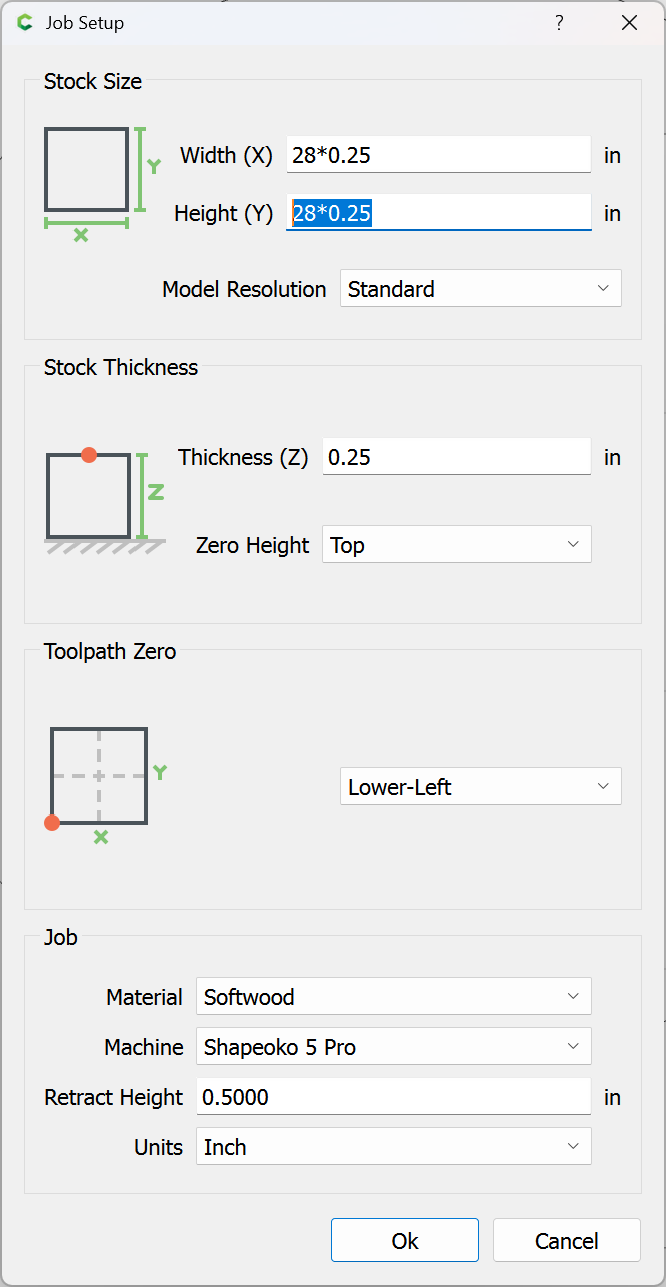Open the Zero Height dropdown
This screenshot has height=1287, width=666.
point(456,545)
